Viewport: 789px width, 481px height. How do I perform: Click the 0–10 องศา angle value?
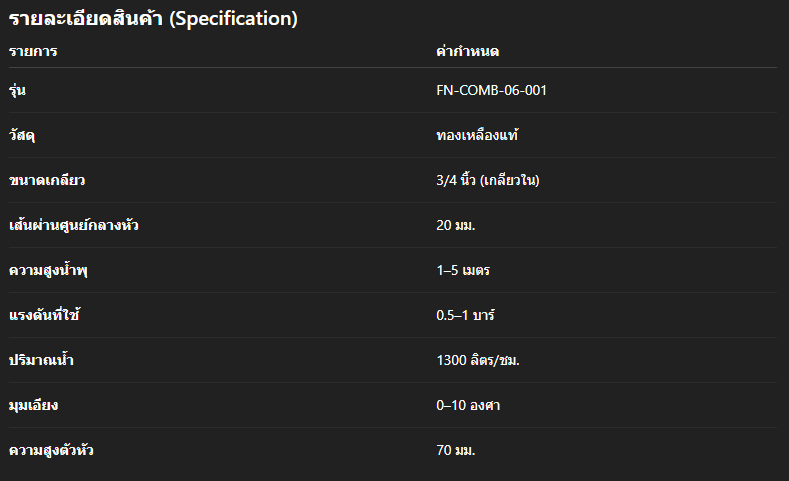pyautogui.click(x=468, y=405)
